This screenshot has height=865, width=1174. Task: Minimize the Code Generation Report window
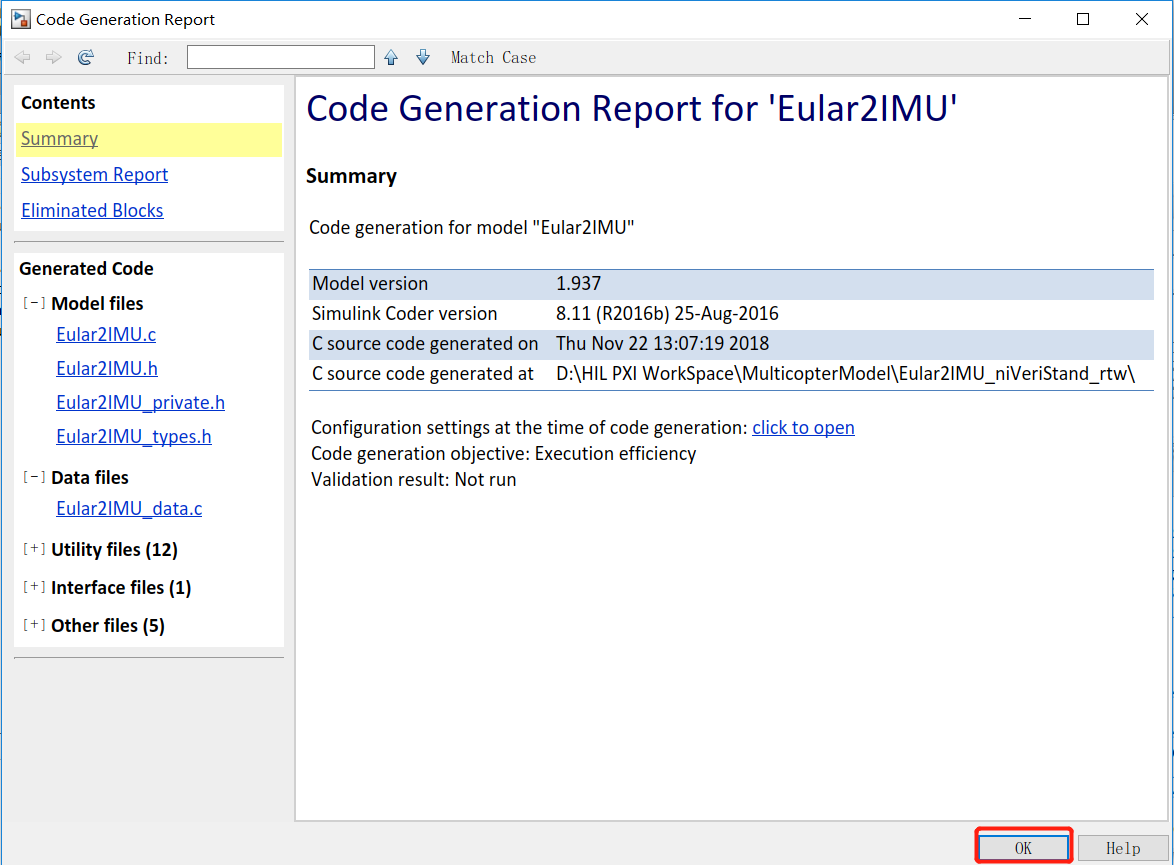click(x=1025, y=19)
